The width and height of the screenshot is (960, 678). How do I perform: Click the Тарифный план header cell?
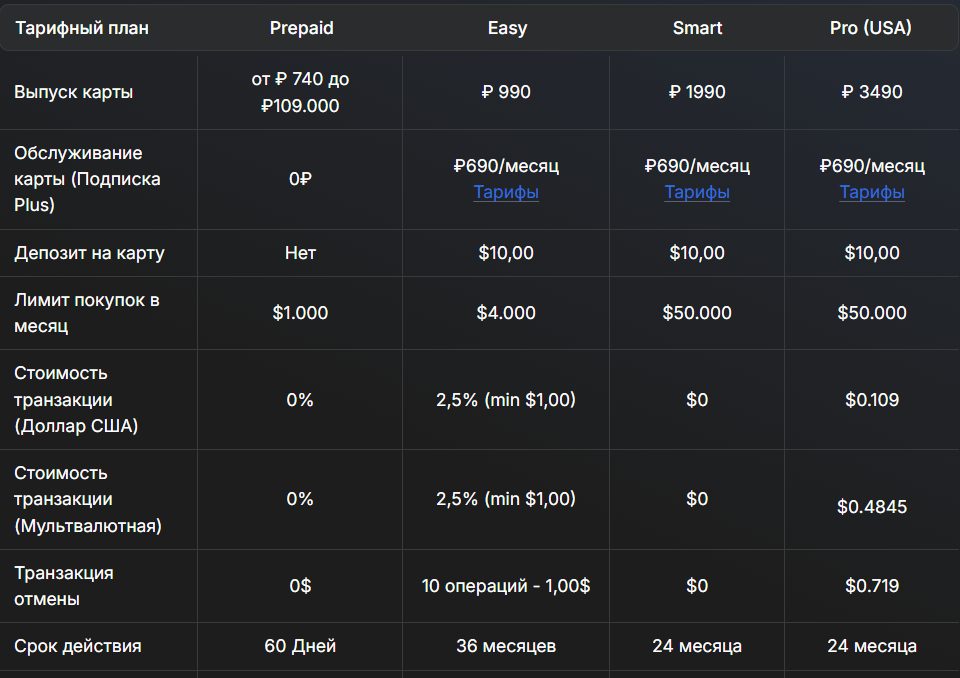[x=82, y=28]
